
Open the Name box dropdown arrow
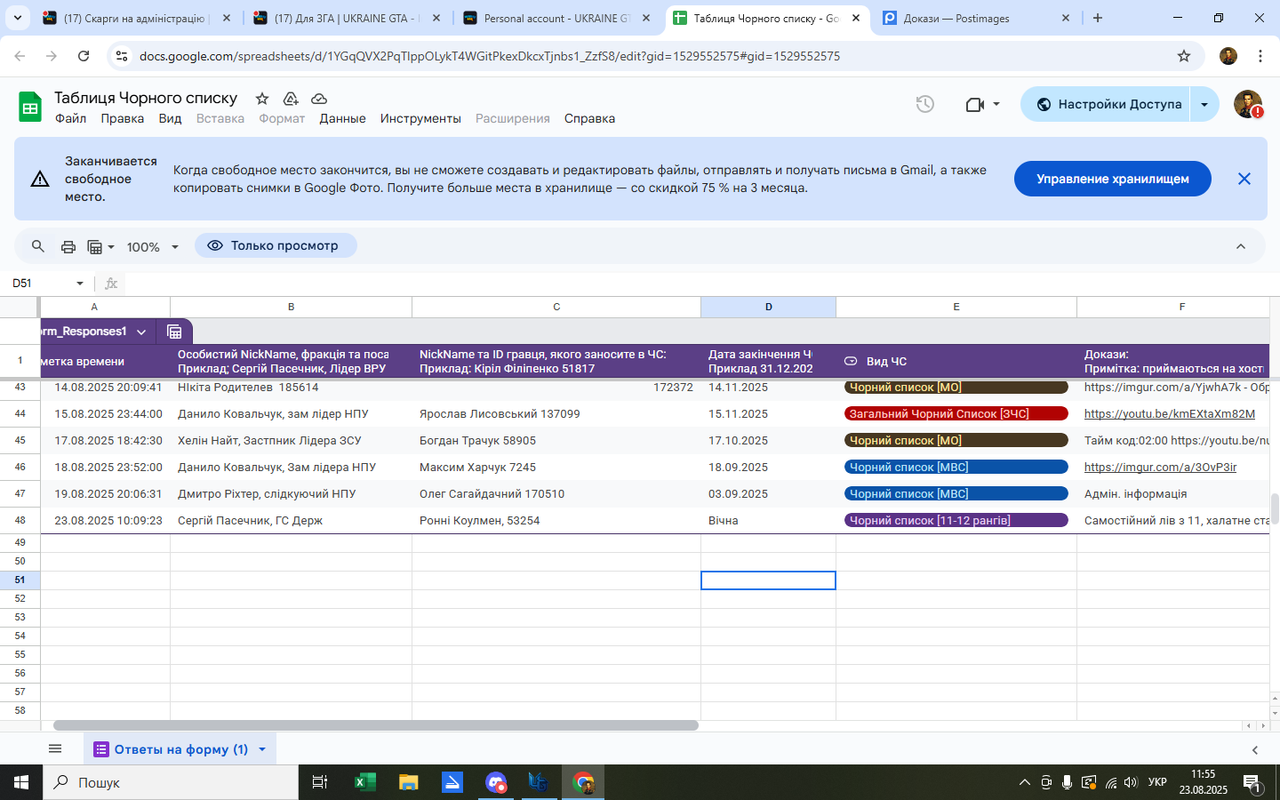80,283
